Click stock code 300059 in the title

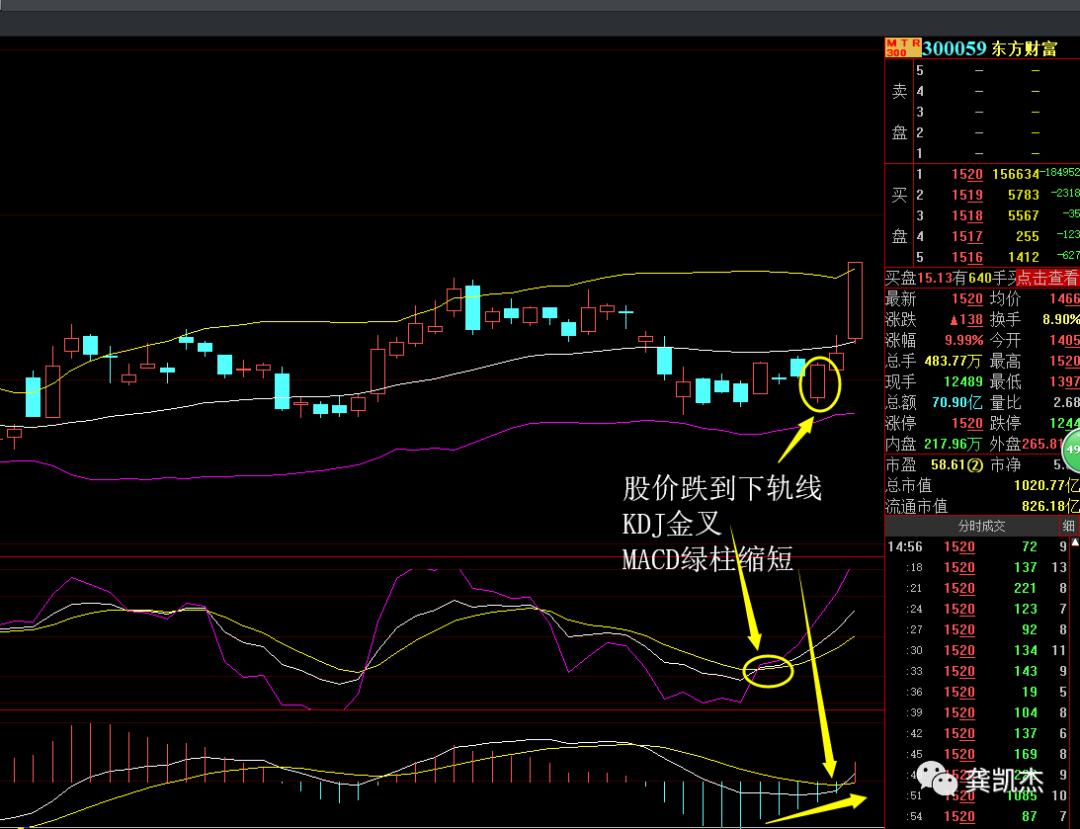click(x=954, y=48)
